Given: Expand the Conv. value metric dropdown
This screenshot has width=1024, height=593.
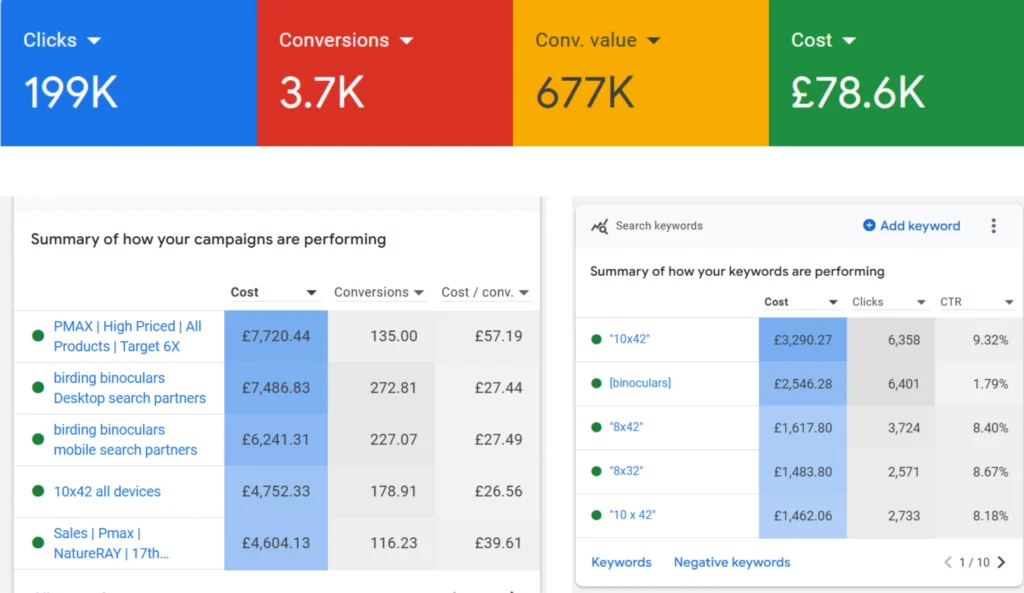Looking at the screenshot, I should tap(653, 41).
